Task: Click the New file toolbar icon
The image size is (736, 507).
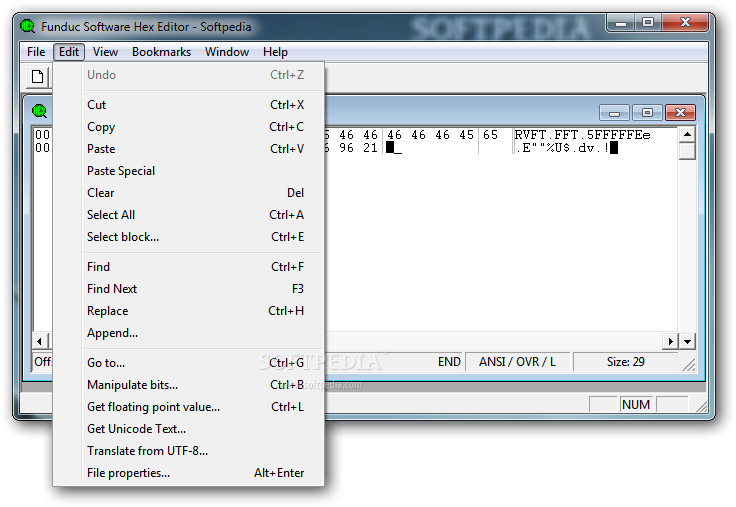Action: (38, 77)
